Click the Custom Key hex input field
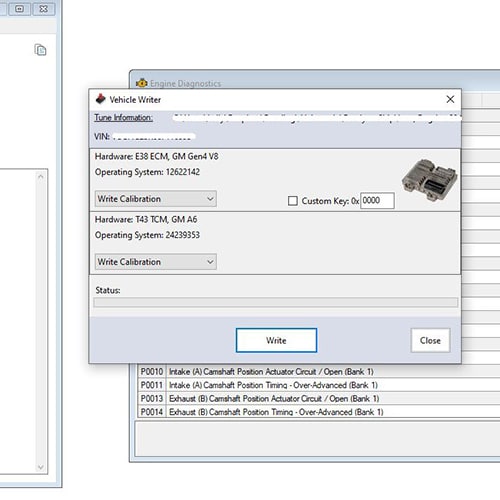The height and width of the screenshot is (500, 500). click(377, 200)
